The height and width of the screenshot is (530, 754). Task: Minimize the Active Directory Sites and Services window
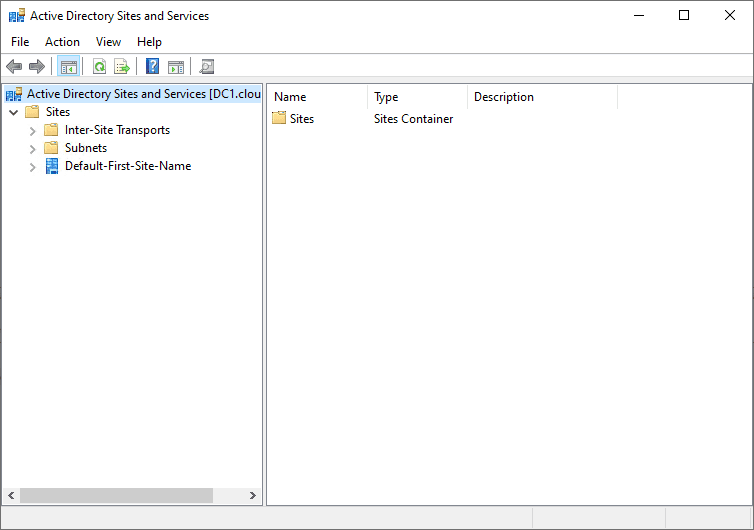pyautogui.click(x=639, y=15)
